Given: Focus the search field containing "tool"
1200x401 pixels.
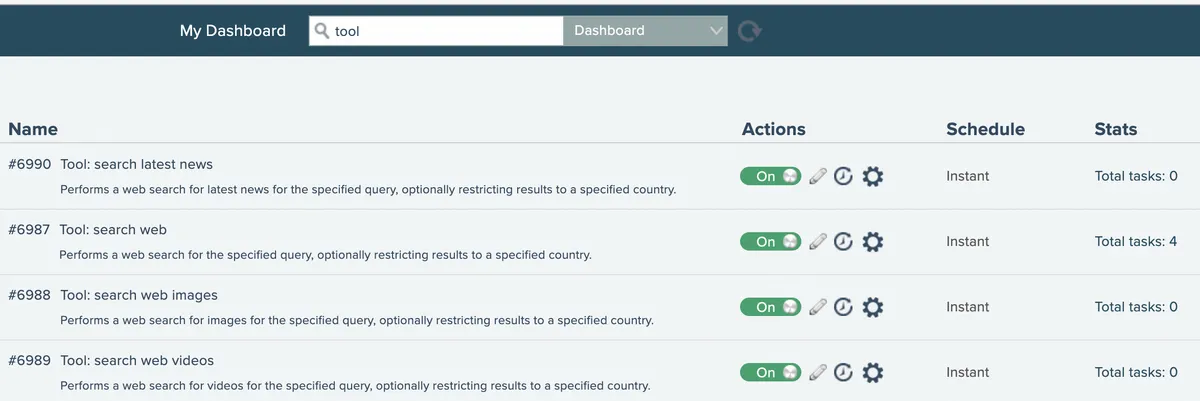Looking at the screenshot, I should (436, 31).
